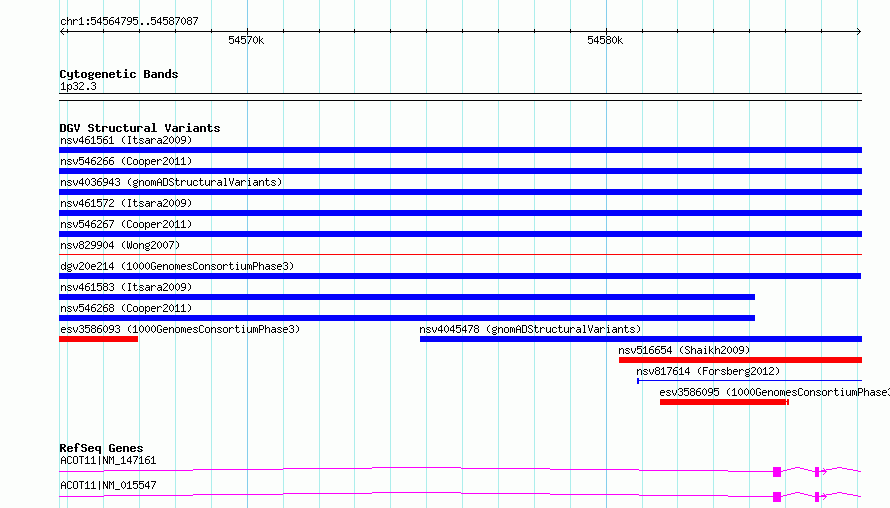Image resolution: width=890 pixels, height=508 pixels.
Task: Open the nsv461572 (Itsara2009) label
Action: pyautogui.click(x=126, y=203)
